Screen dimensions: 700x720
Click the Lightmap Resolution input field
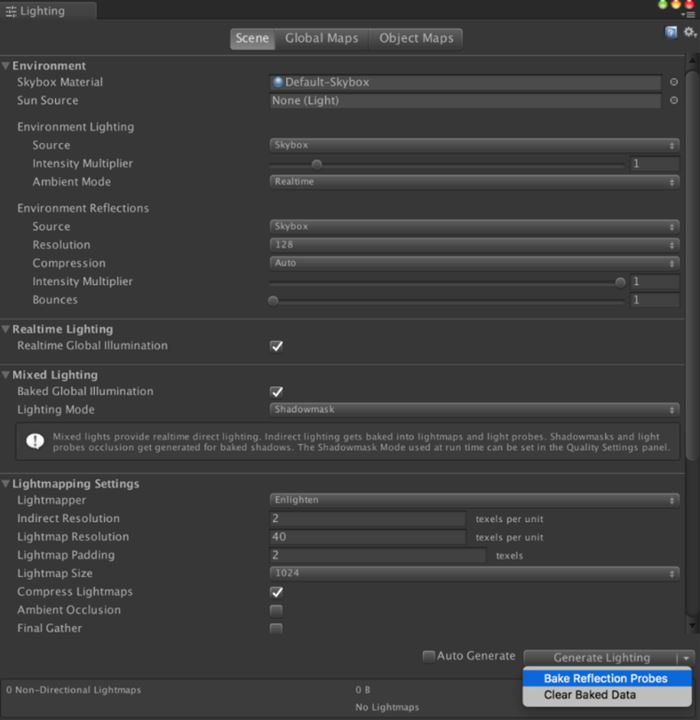point(367,537)
